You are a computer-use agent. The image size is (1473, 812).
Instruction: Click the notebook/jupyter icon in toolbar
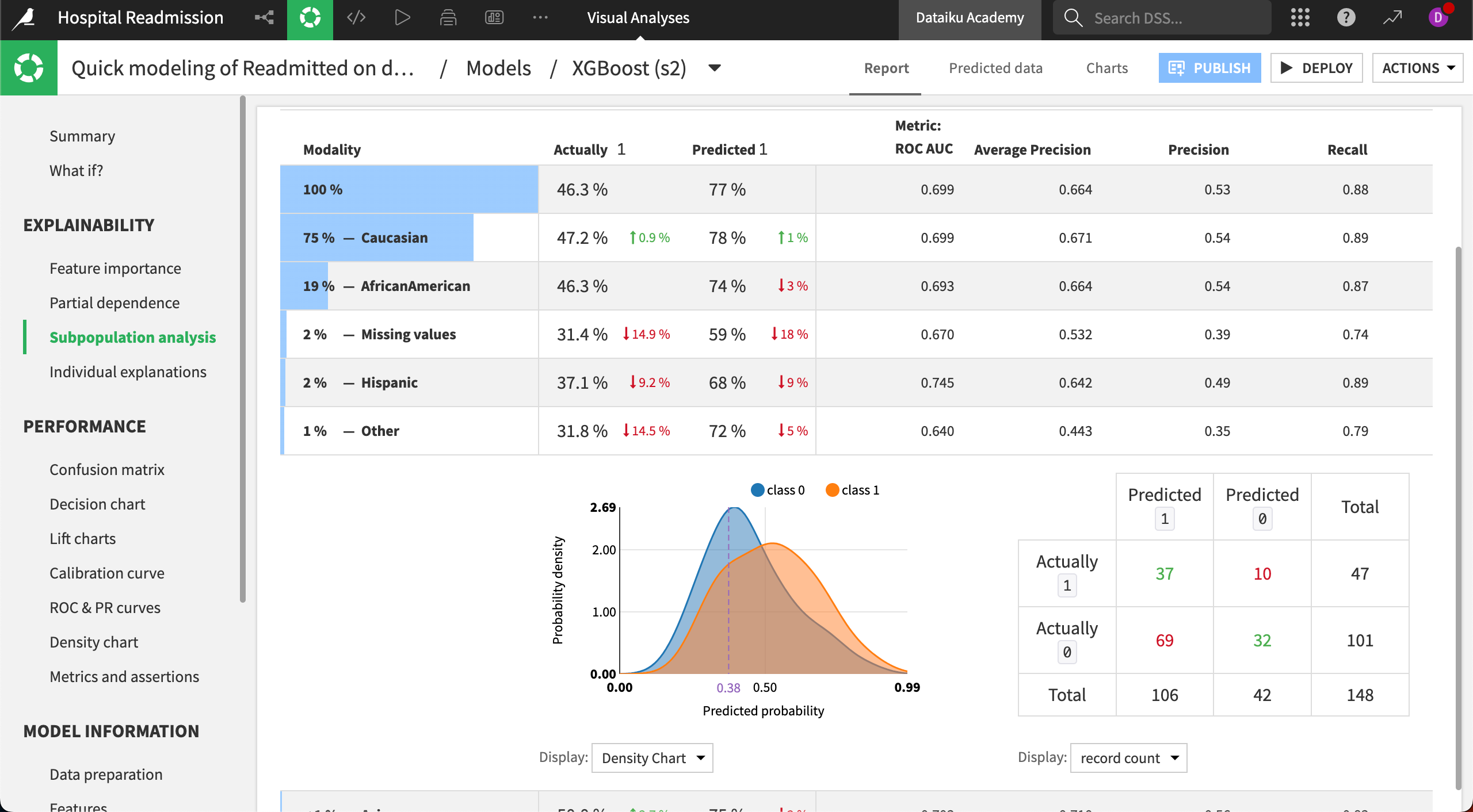[448, 17]
